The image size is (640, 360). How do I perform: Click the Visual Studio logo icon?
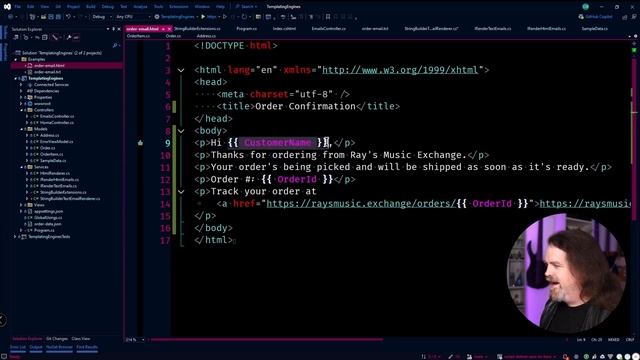(7, 7)
